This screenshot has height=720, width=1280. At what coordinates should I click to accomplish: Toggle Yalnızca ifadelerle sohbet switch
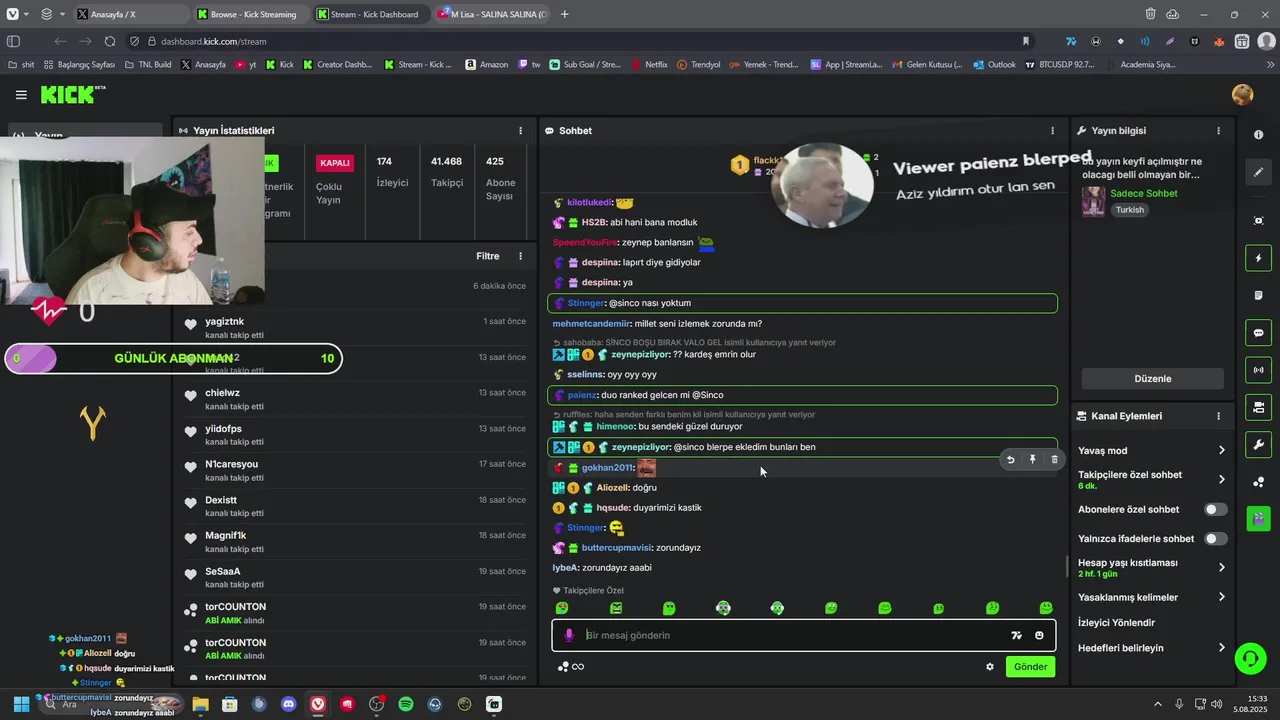pyautogui.click(x=1215, y=538)
